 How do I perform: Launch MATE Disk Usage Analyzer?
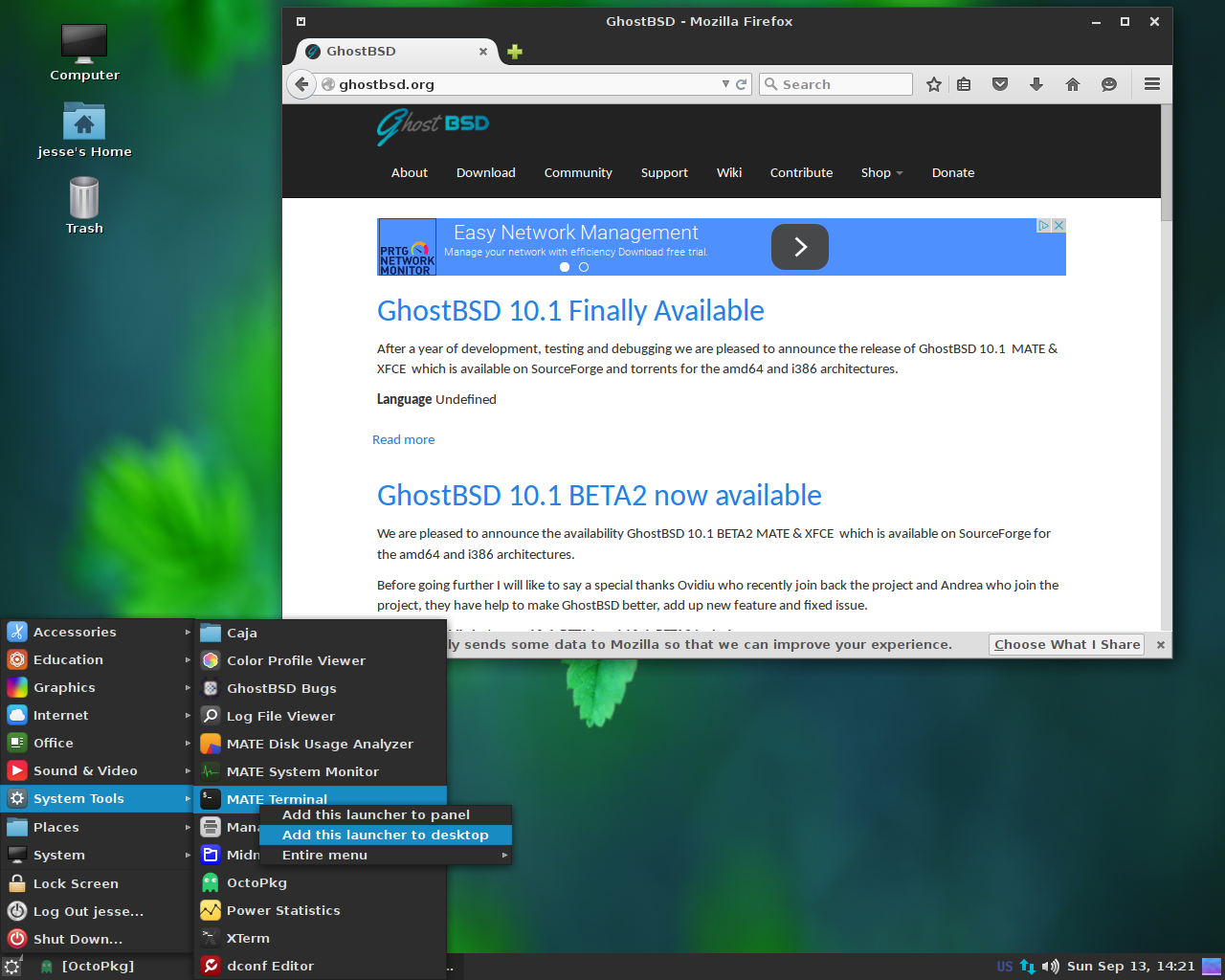pyautogui.click(x=321, y=744)
